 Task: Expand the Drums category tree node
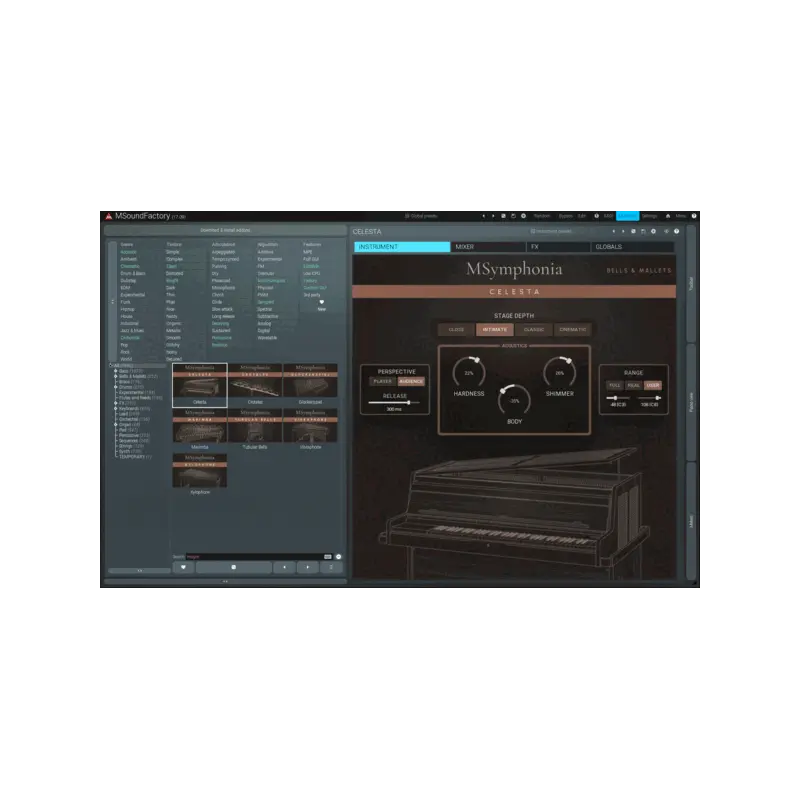coord(116,387)
